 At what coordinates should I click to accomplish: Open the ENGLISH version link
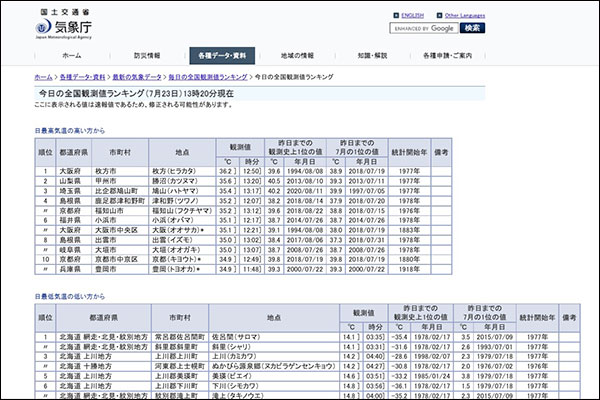pyautogui.click(x=414, y=16)
